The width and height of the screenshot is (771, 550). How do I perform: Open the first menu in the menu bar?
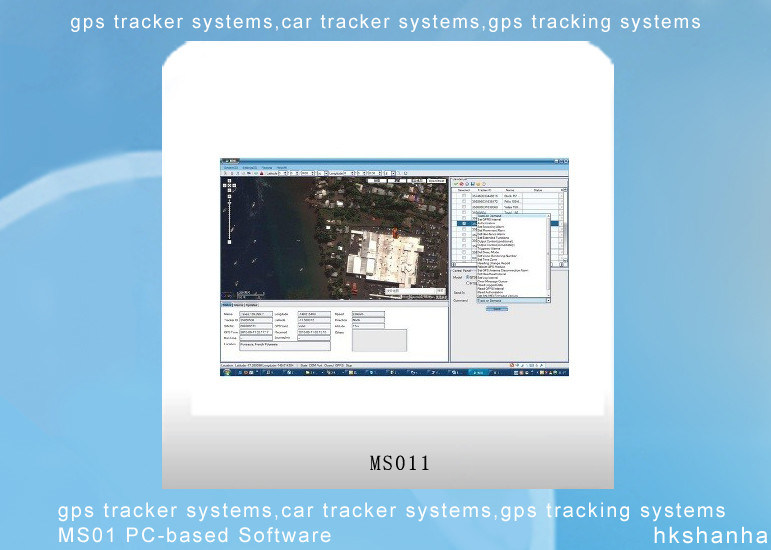[x=229, y=167]
